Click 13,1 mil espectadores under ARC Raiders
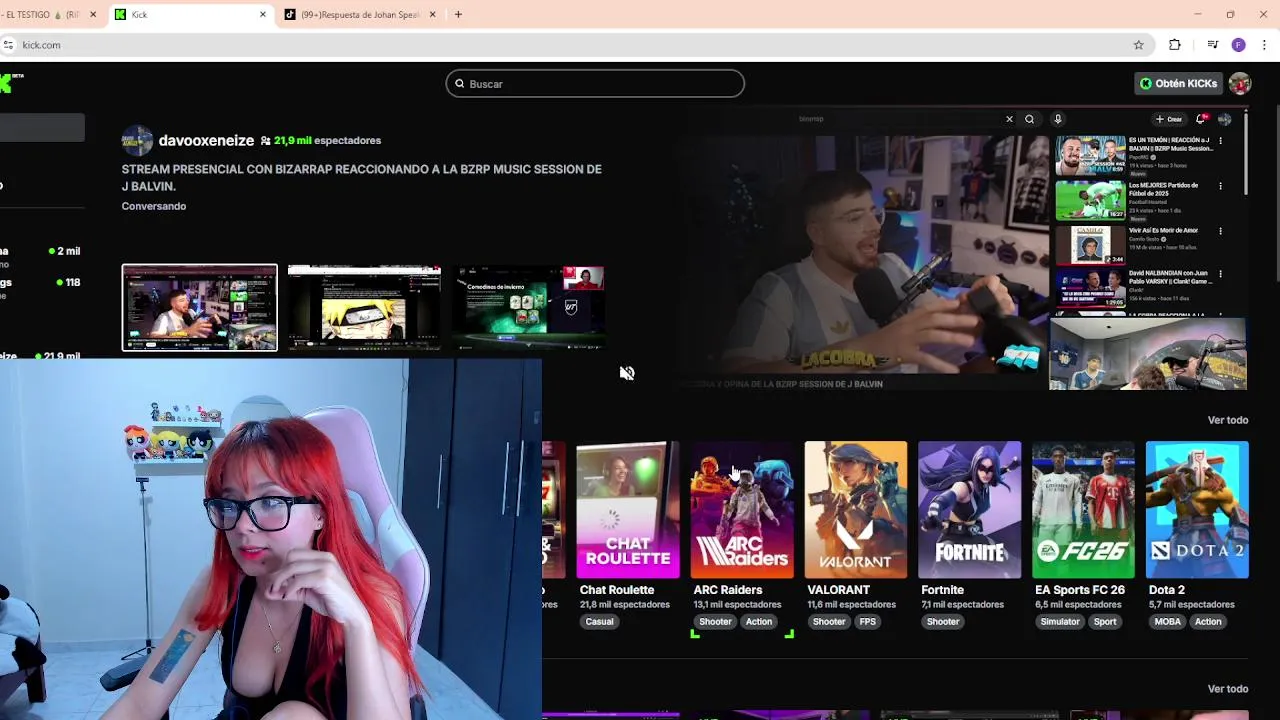Screen dimensions: 1280x720 [x=737, y=605]
